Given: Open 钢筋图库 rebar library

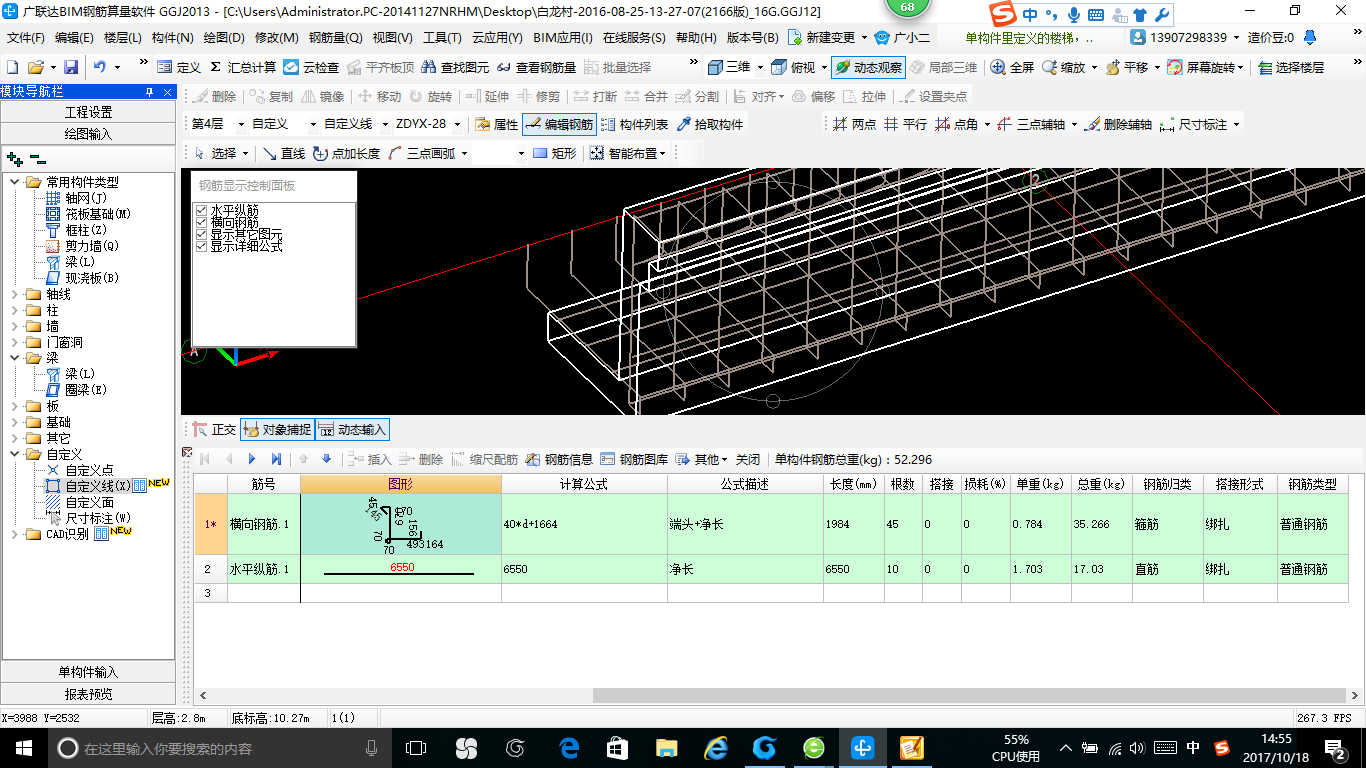Looking at the screenshot, I should [x=634, y=459].
